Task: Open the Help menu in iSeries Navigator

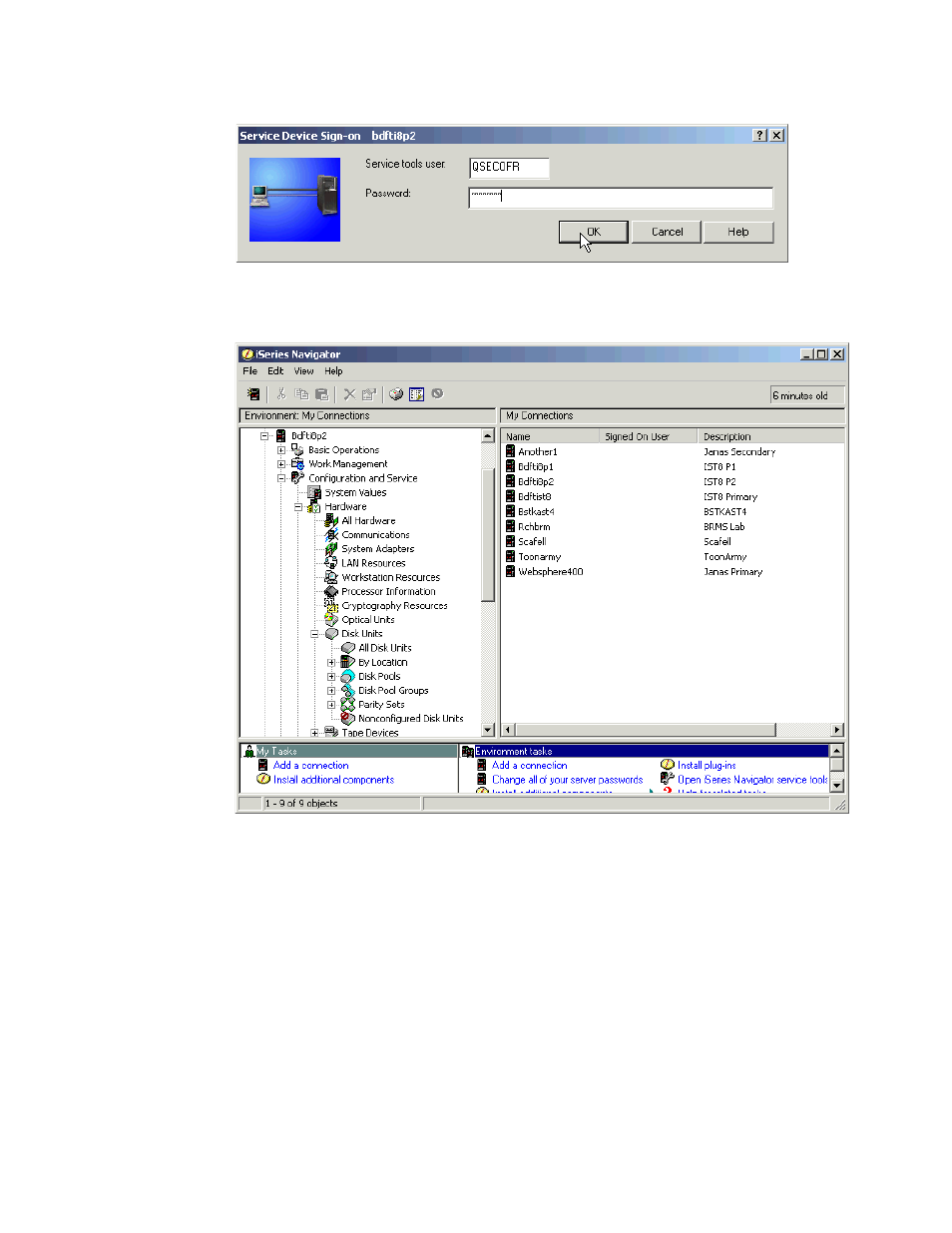Action: pos(333,371)
